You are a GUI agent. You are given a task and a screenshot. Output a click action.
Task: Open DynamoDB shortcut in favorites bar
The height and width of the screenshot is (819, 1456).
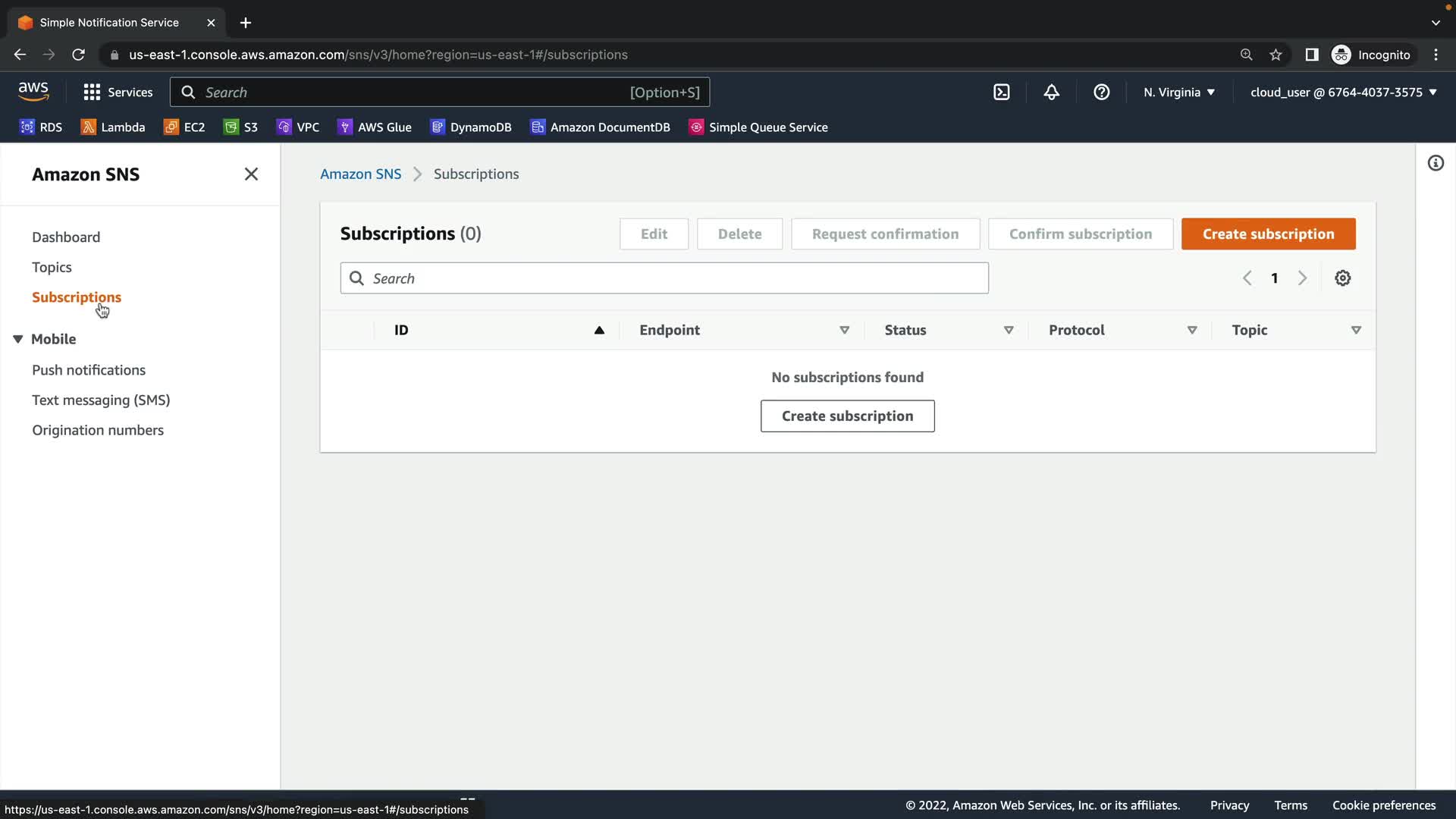471,127
